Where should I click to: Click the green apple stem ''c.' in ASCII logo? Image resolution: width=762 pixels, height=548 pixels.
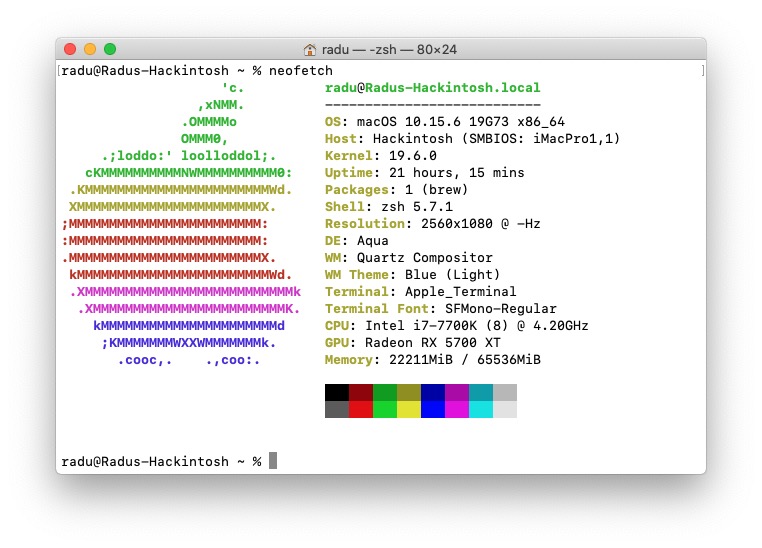tap(233, 88)
